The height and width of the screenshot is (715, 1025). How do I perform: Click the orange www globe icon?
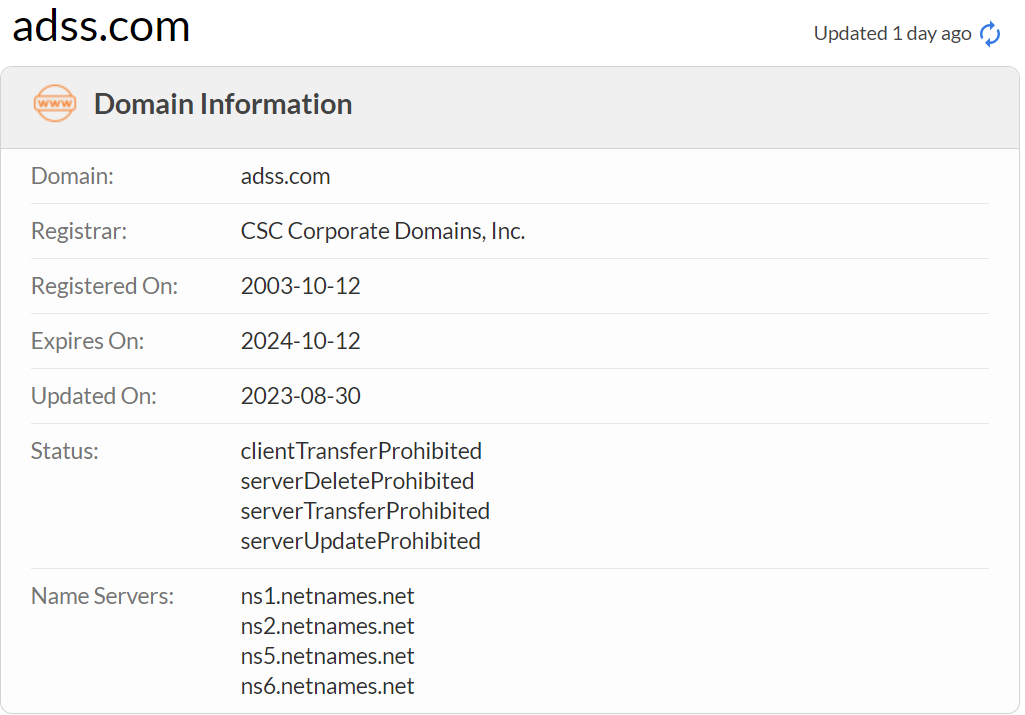[54, 104]
